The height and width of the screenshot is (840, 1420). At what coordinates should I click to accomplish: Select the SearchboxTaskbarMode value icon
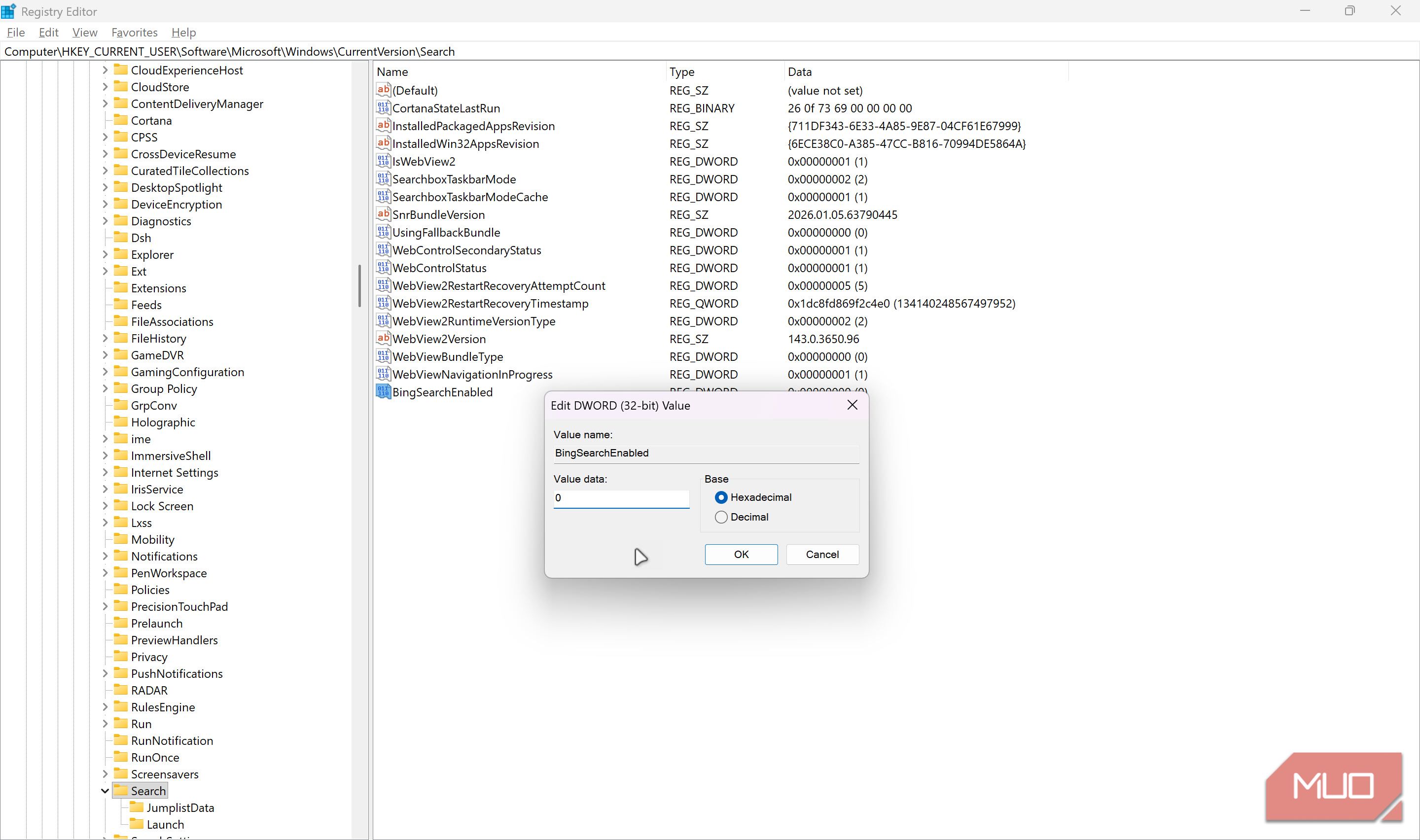point(383,179)
